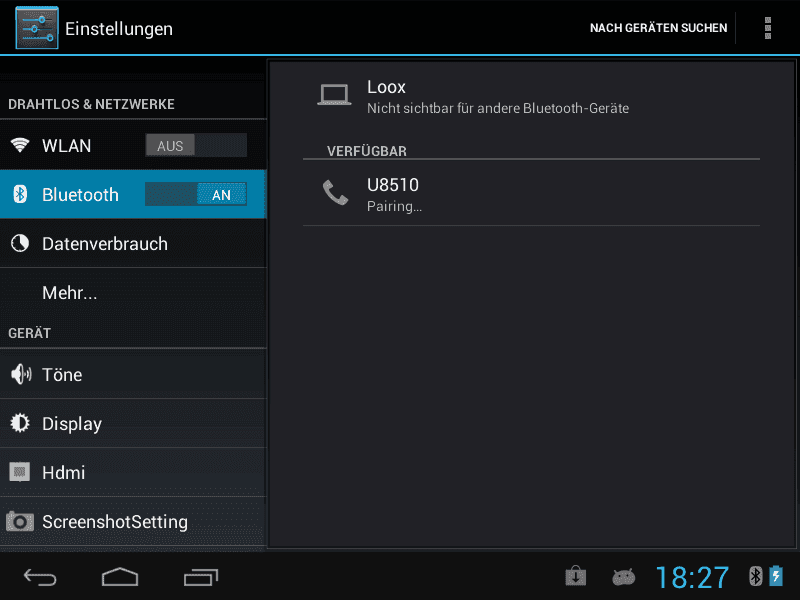Click the Datenverbrauch pie icon
800x600 pixels.
point(20,243)
